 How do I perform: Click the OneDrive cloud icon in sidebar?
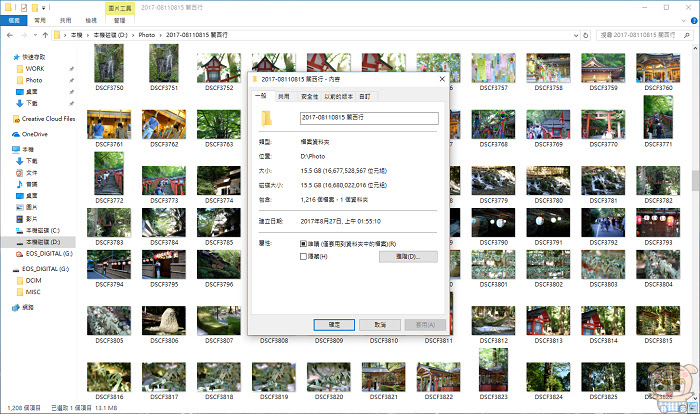coord(16,134)
